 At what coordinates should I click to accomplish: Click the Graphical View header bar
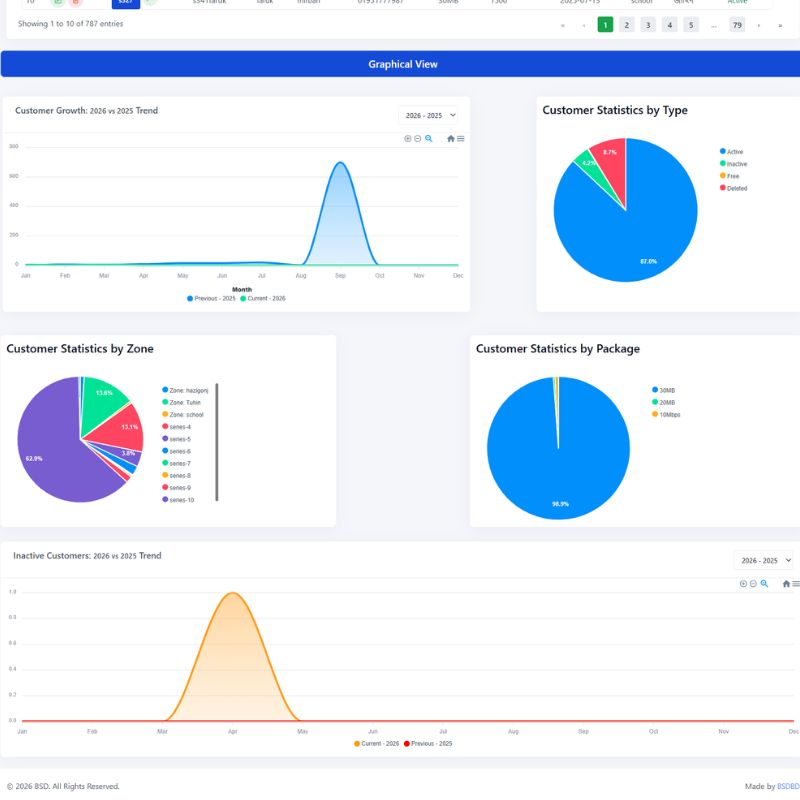[x=401, y=64]
